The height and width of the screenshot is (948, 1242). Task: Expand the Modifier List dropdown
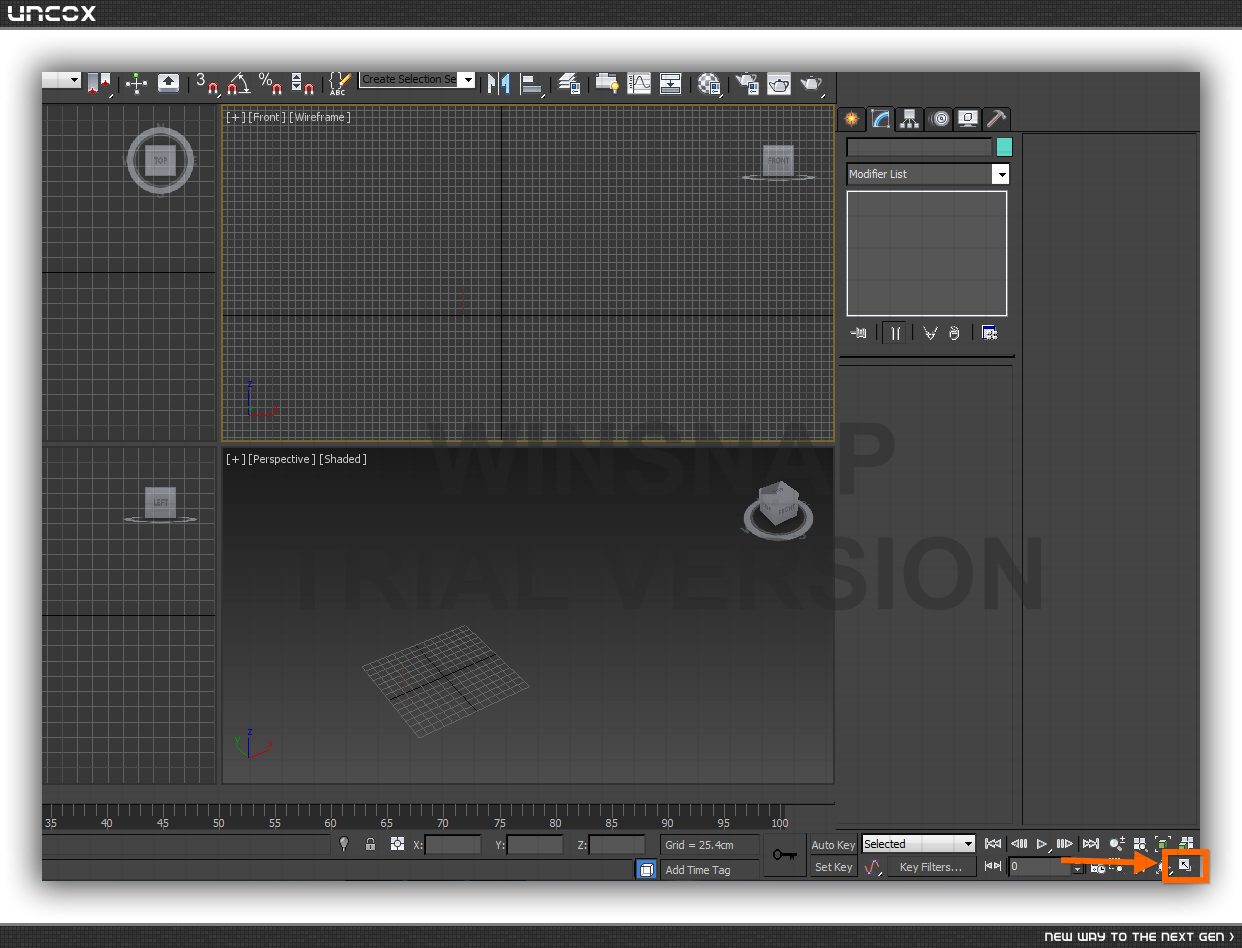pyautogui.click(x=1001, y=174)
